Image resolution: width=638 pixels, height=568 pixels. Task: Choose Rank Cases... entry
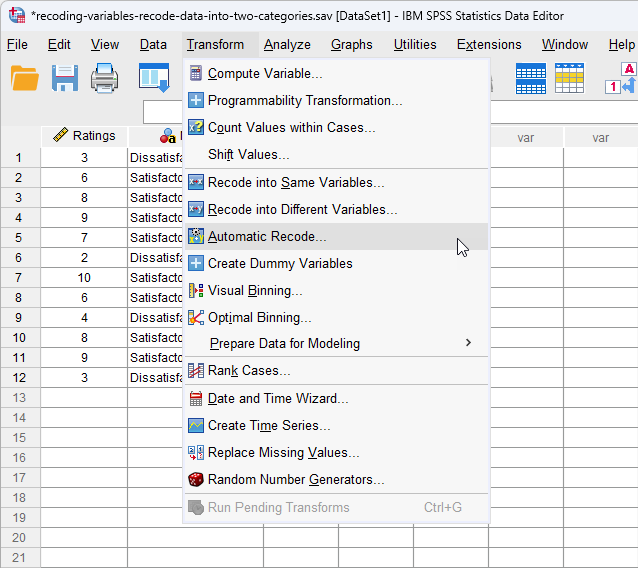pos(336,371)
